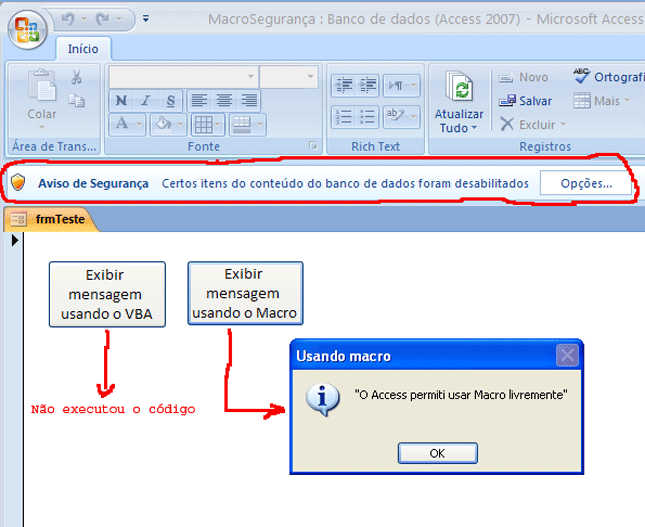This screenshot has width=645, height=527.
Task: Click the info icon in message dialog
Action: point(323,399)
